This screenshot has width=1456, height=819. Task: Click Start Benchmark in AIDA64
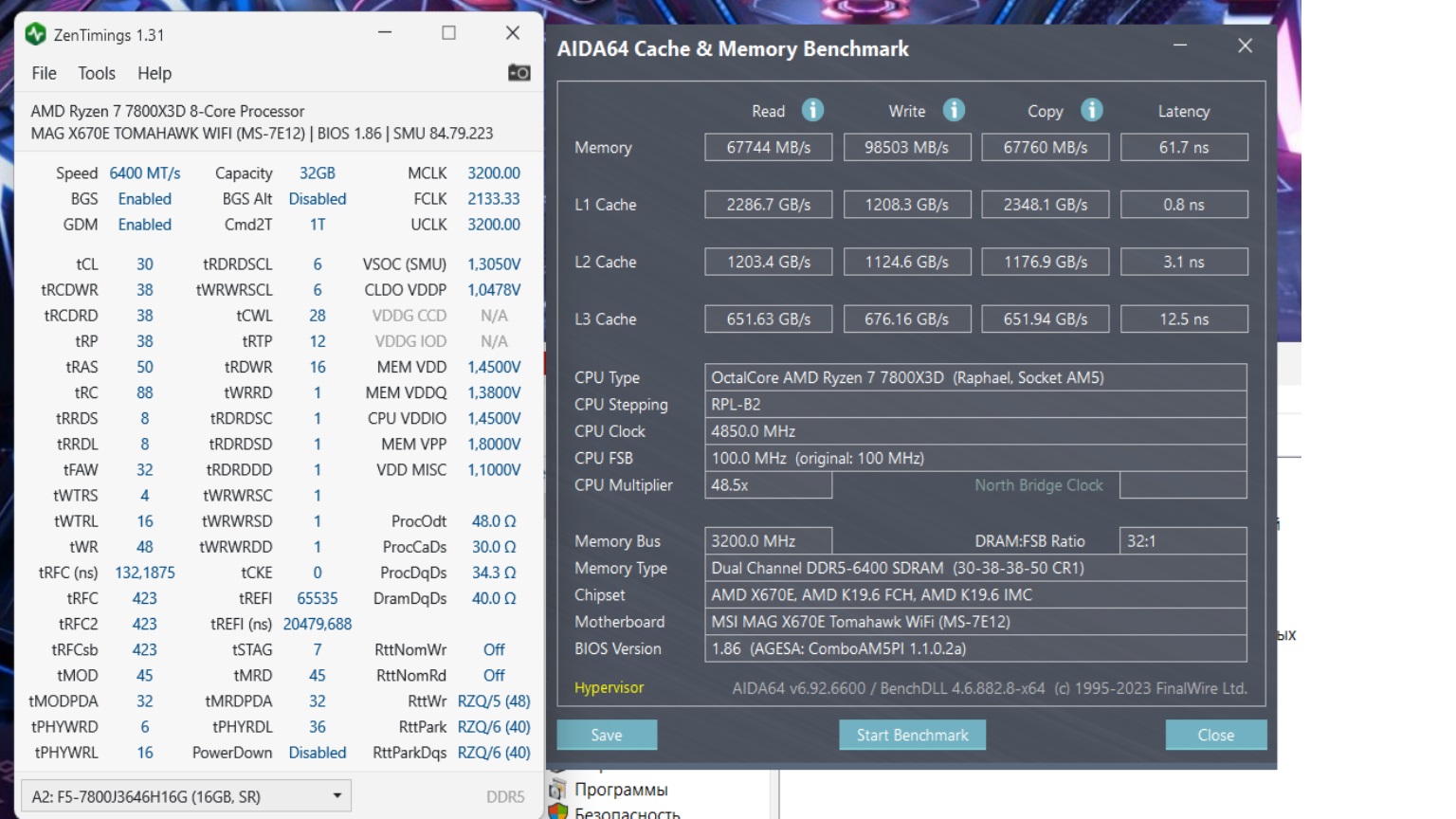point(912,735)
